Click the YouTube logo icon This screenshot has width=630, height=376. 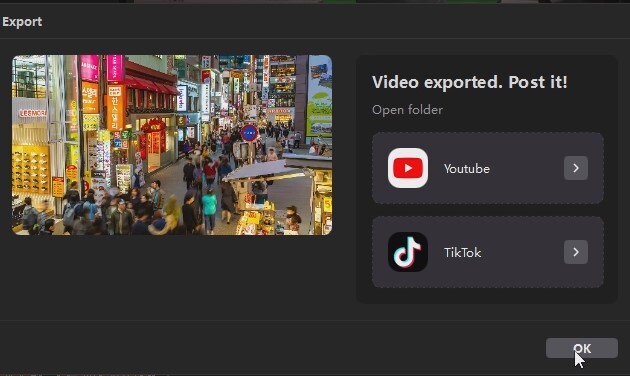coord(408,168)
